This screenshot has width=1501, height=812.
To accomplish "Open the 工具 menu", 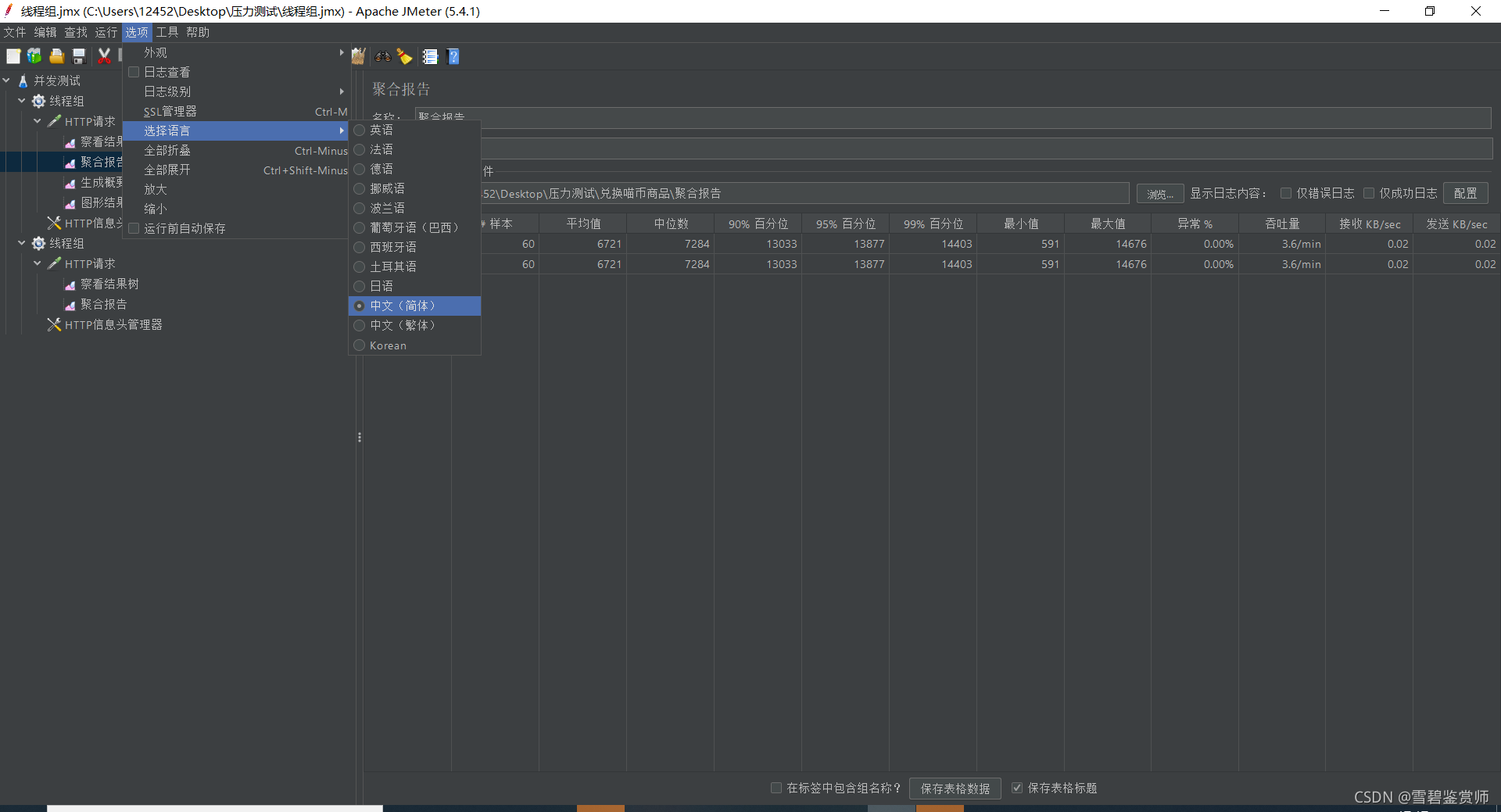I will point(167,32).
